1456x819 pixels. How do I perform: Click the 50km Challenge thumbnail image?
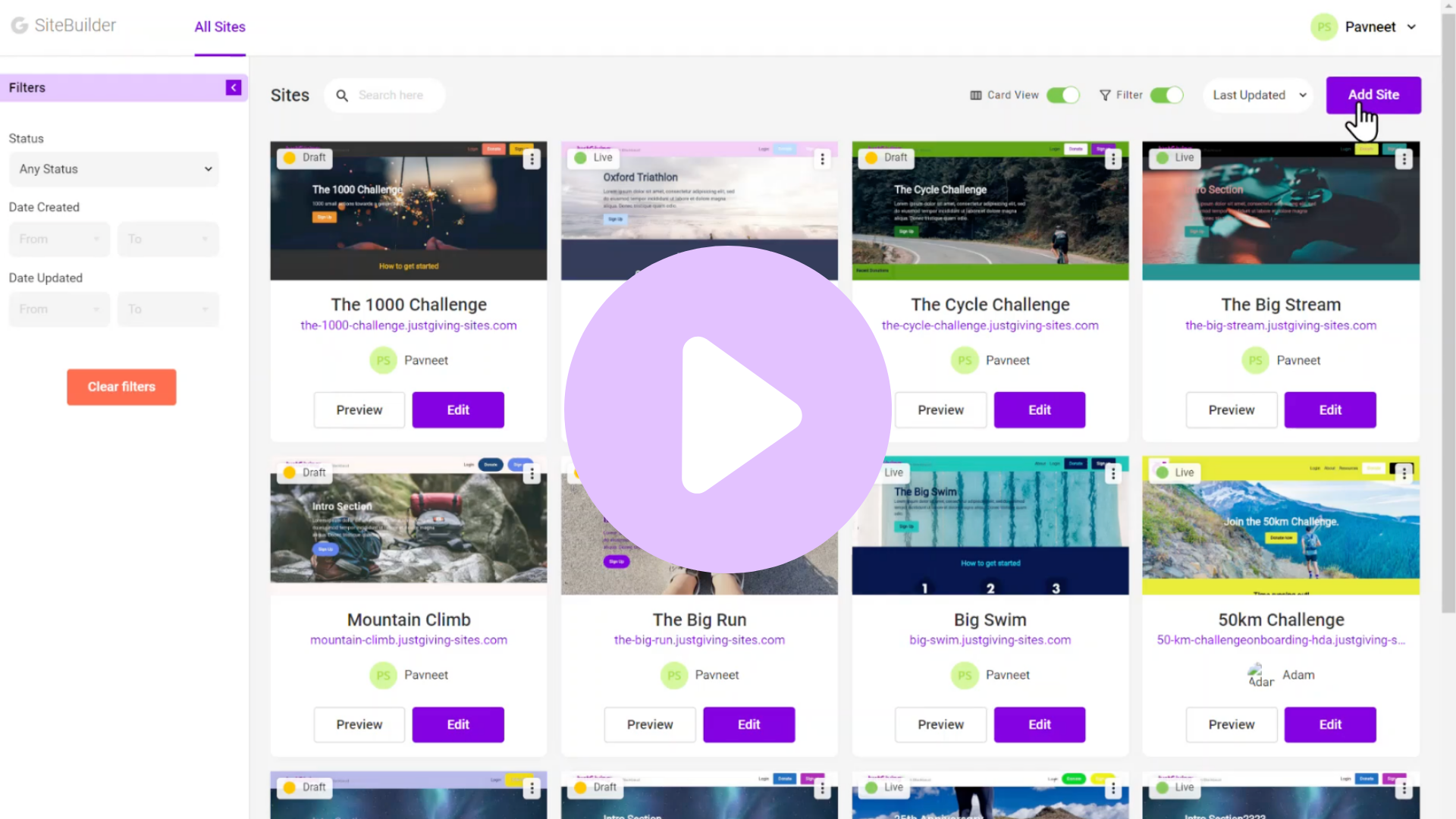(x=1281, y=526)
